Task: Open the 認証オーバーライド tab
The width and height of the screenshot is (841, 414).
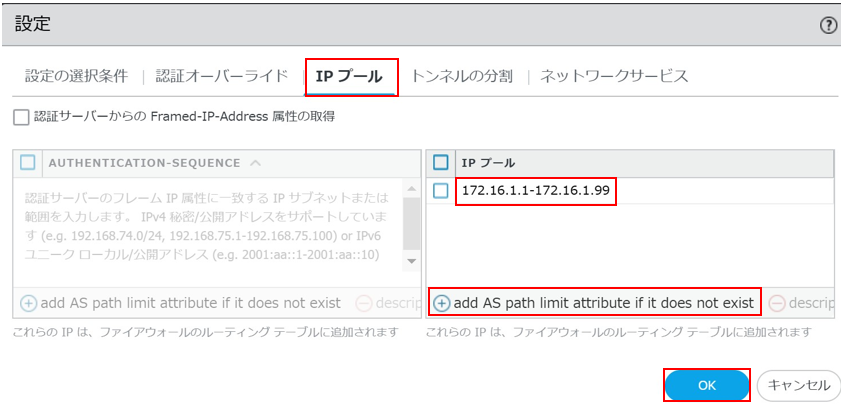Action: click(222, 76)
